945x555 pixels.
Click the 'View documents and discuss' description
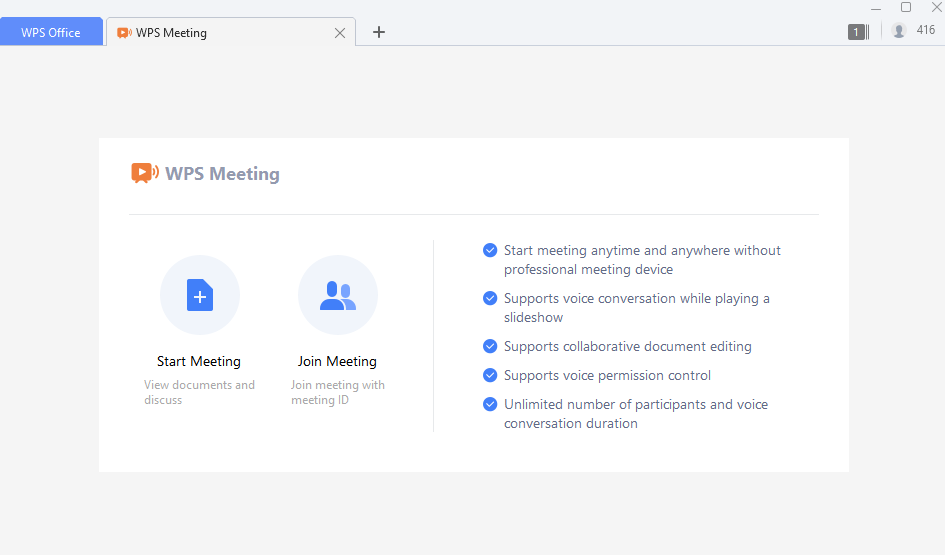pyautogui.click(x=199, y=392)
